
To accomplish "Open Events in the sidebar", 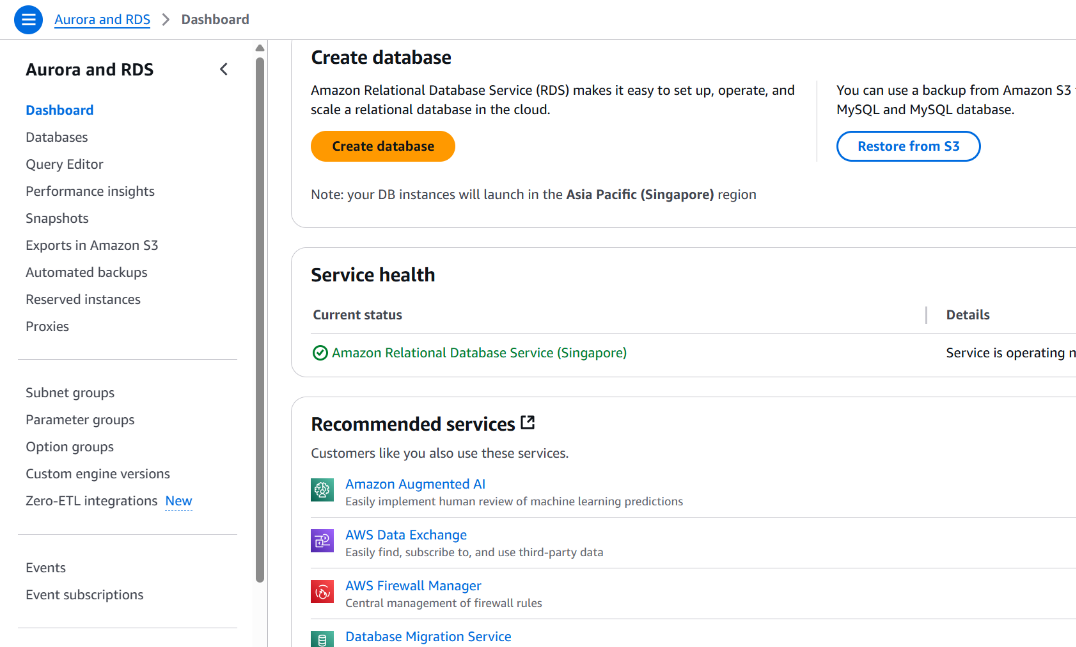I will pyautogui.click(x=46, y=567).
